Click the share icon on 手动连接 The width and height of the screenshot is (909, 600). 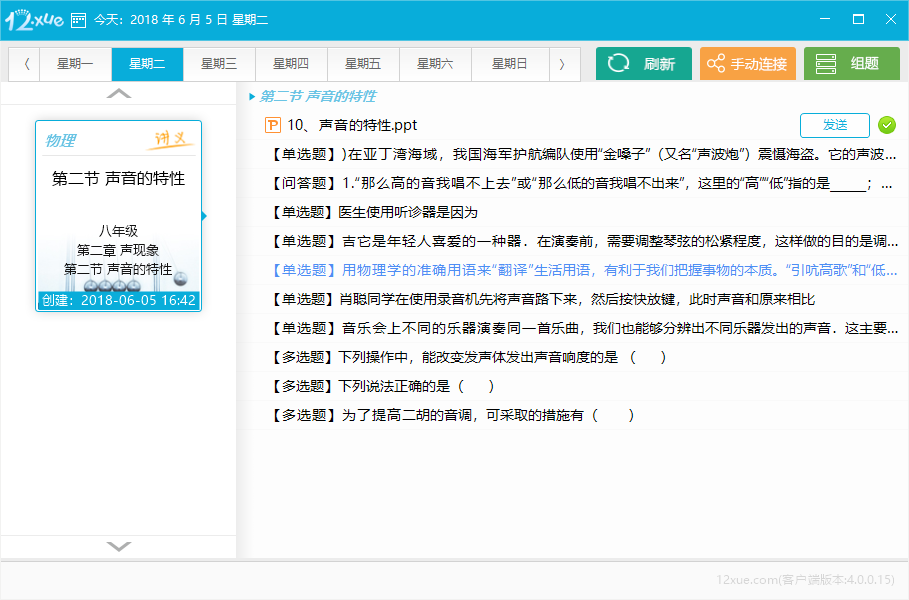pos(715,64)
